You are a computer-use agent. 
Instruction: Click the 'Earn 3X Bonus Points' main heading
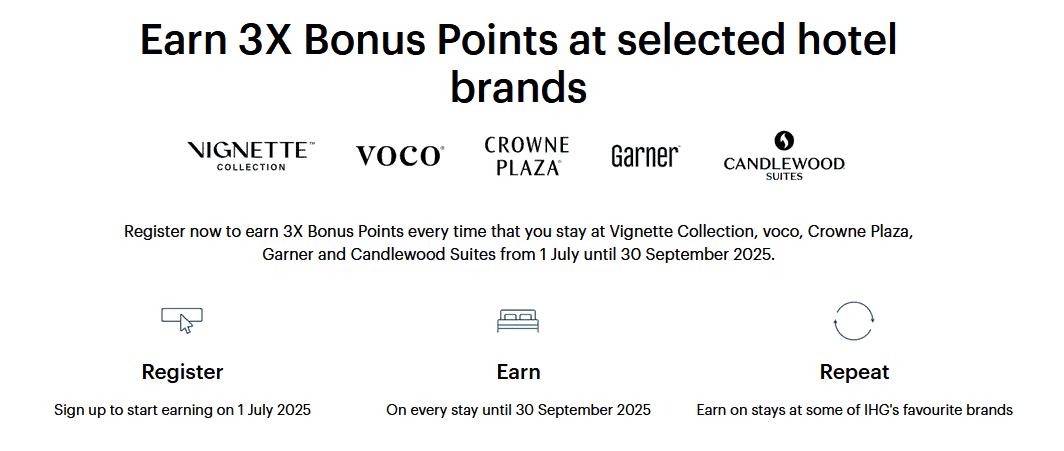point(518,40)
